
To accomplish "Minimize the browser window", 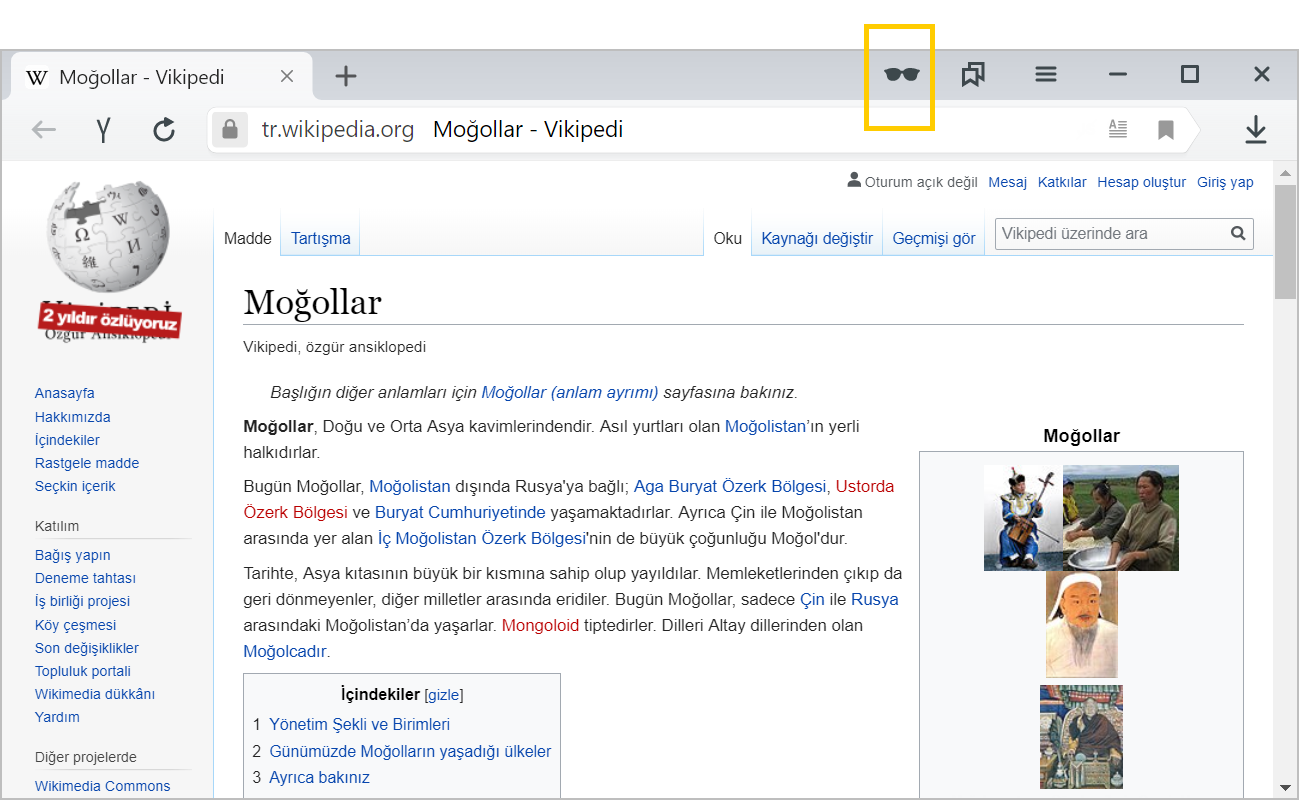I will point(1118,74).
